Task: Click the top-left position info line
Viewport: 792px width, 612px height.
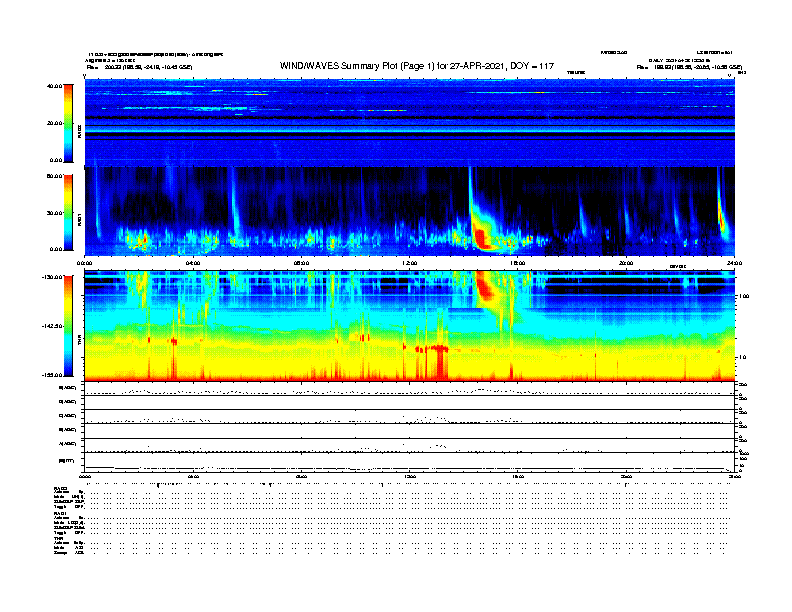Action: pyautogui.click(x=140, y=67)
